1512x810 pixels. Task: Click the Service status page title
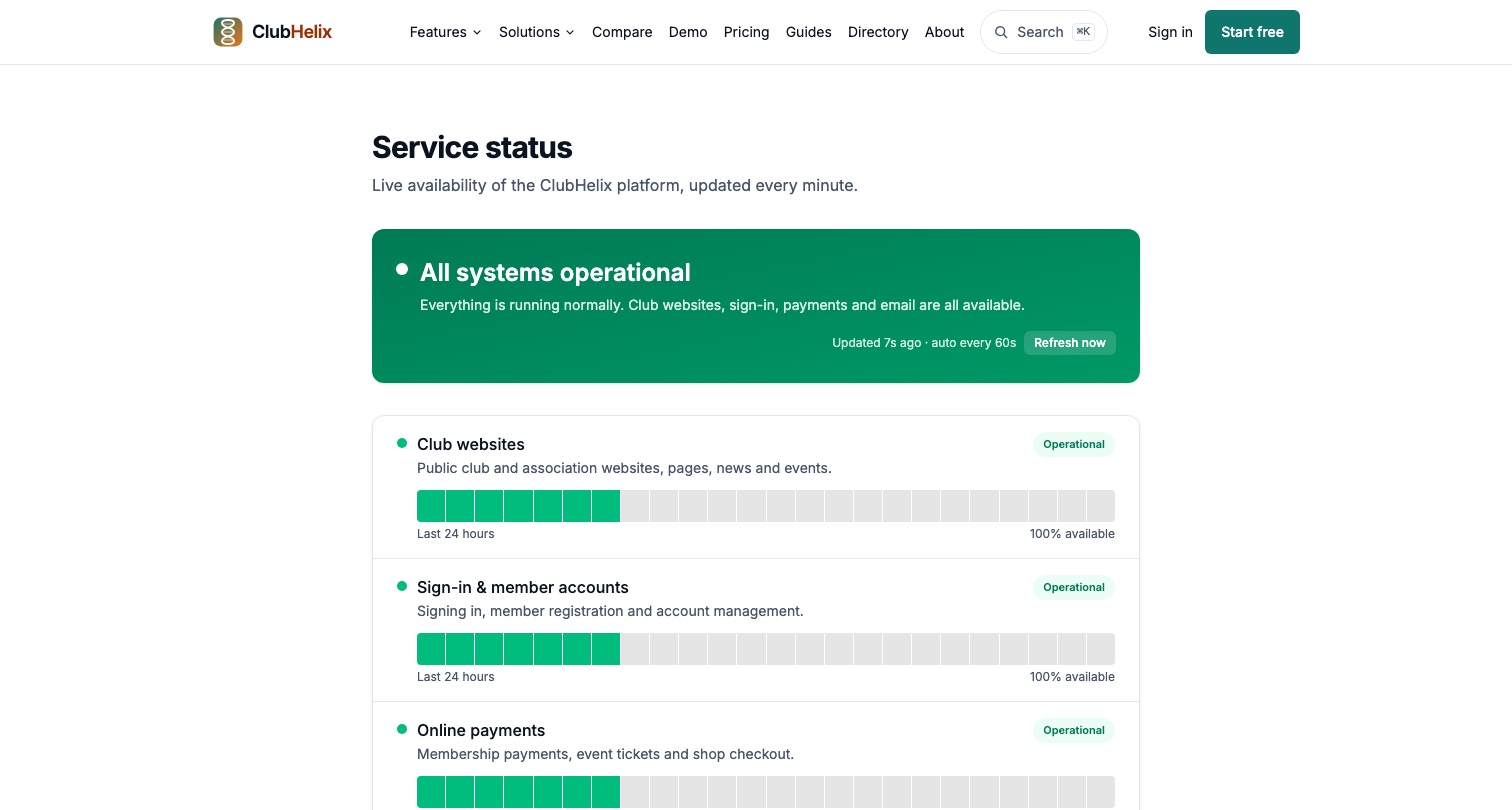[x=472, y=147]
